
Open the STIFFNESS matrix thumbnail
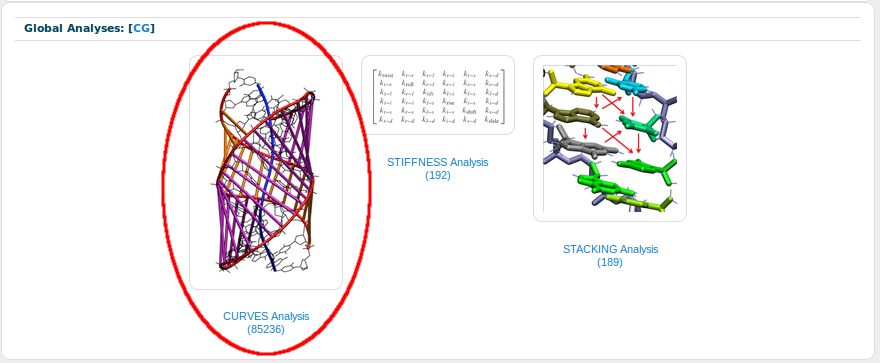(x=438, y=95)
